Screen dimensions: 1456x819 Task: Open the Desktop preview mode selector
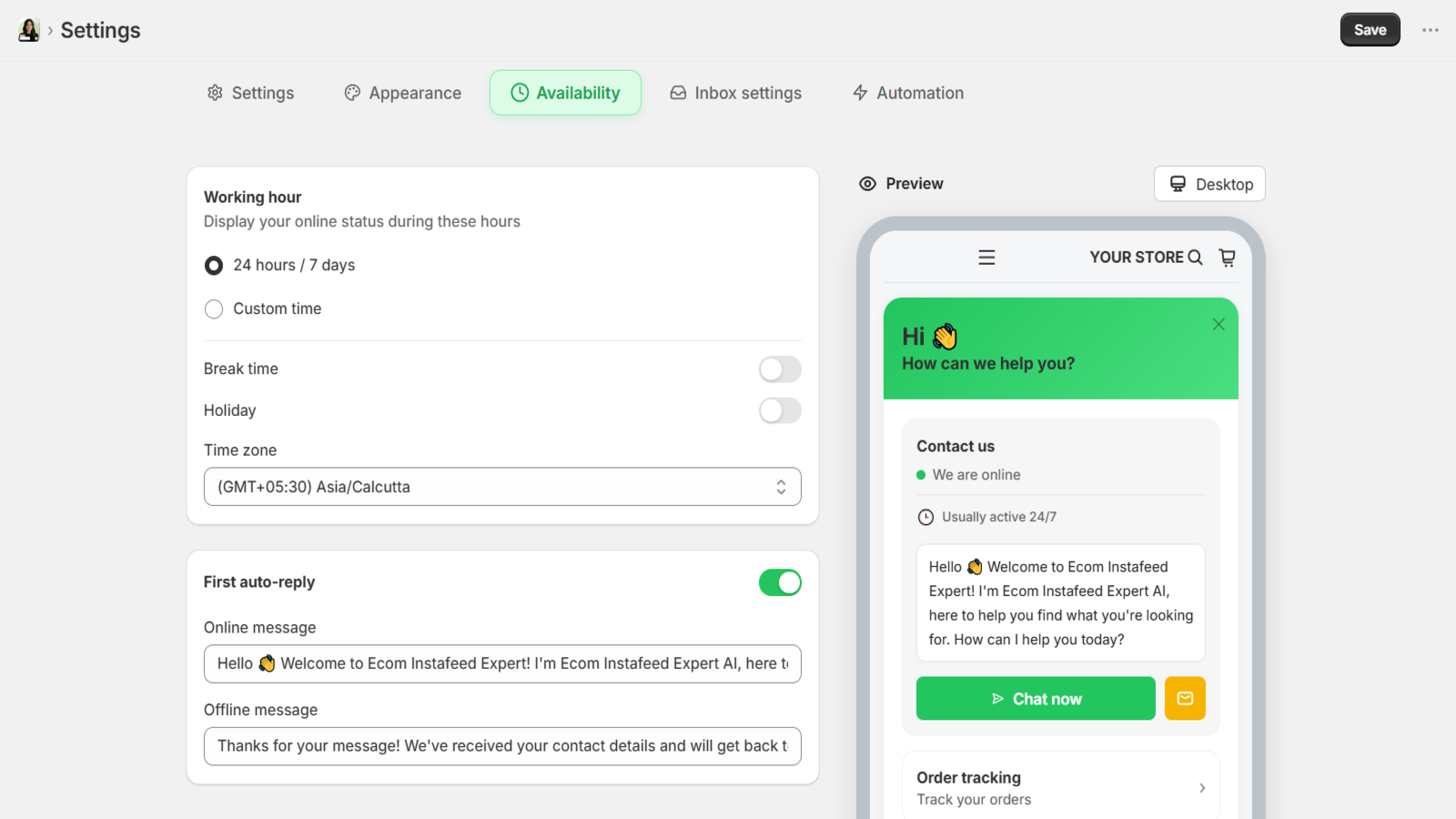1209,184
